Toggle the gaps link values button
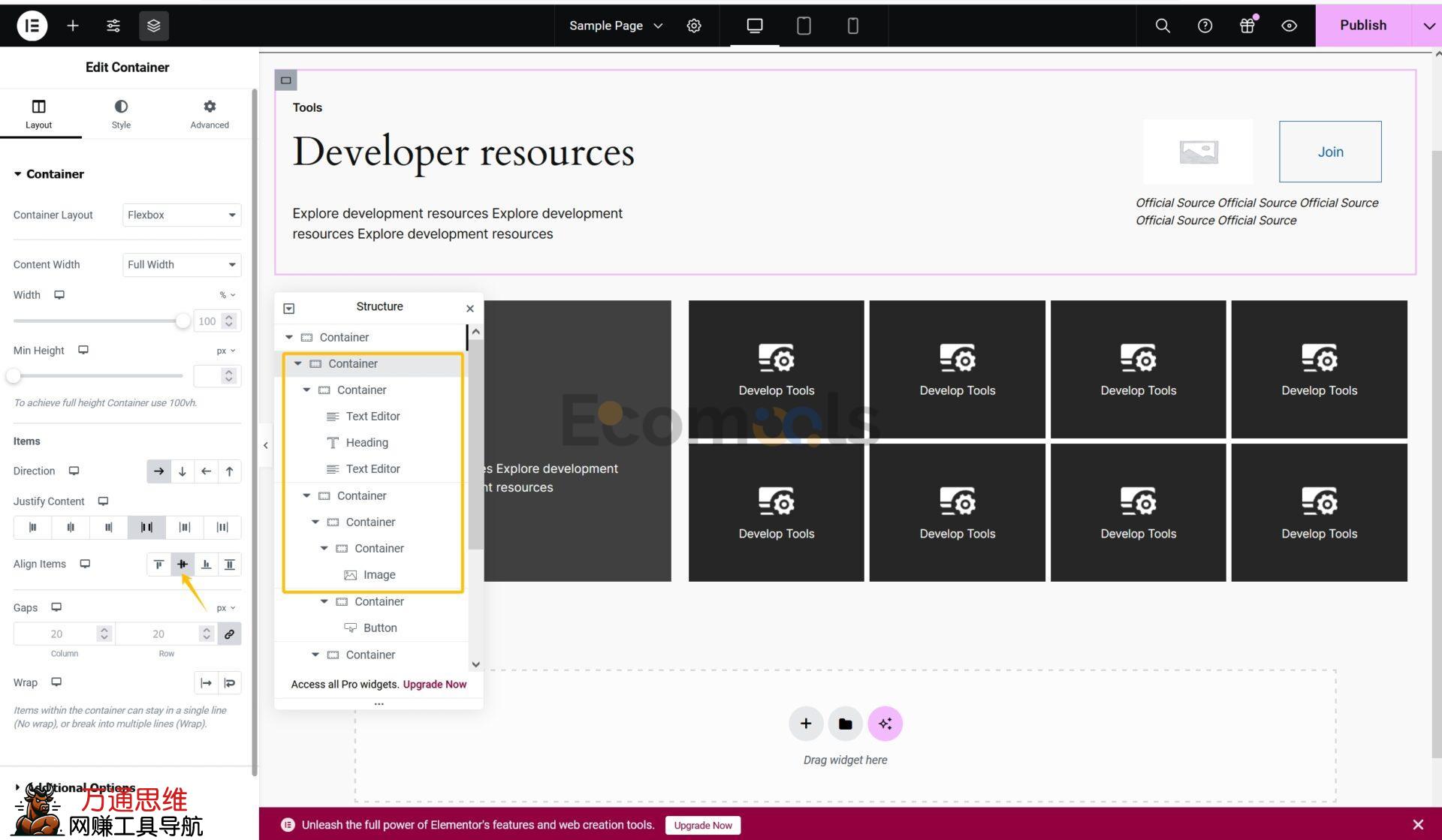1442x840 pixels. pos(229,634)
